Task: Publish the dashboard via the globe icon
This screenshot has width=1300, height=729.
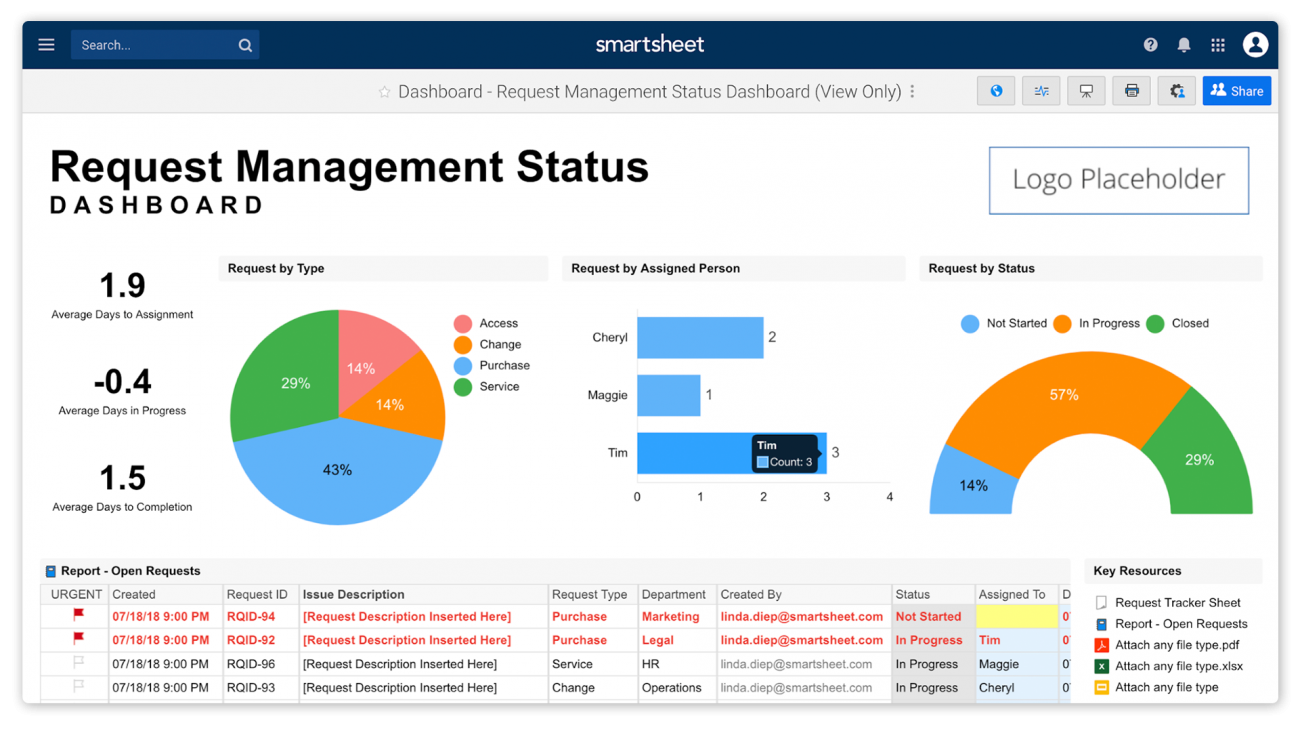Action: (x=996, y=90)
